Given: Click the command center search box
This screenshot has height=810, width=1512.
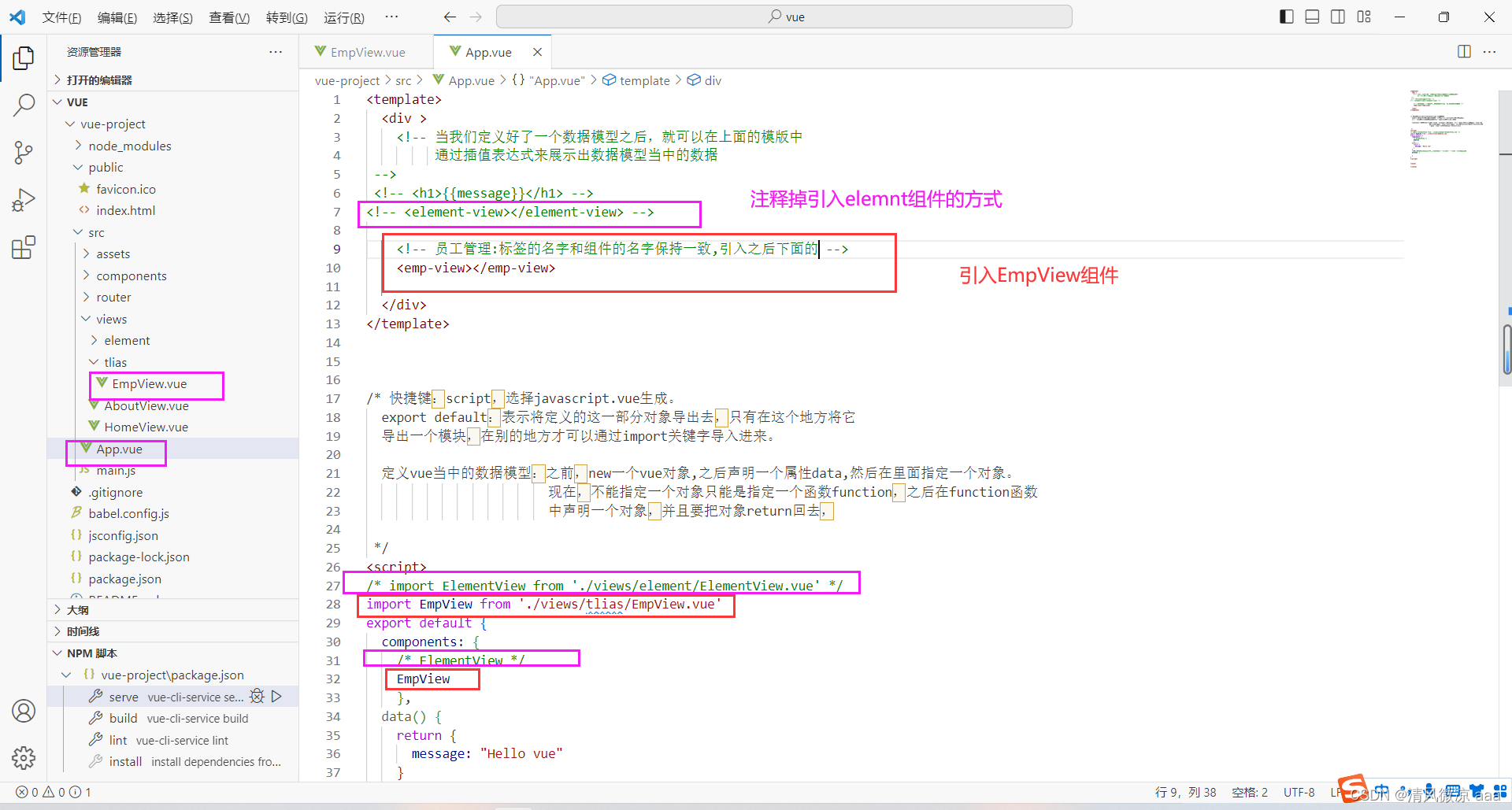Looking at the screenshot, I should click(784, 17).
